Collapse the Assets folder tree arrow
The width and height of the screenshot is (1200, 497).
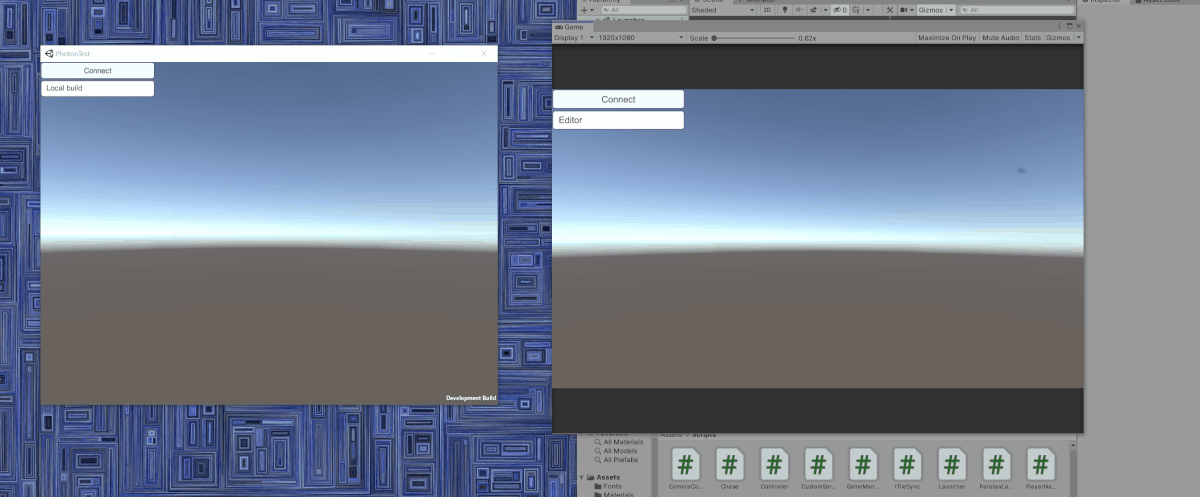coord(581,477)
